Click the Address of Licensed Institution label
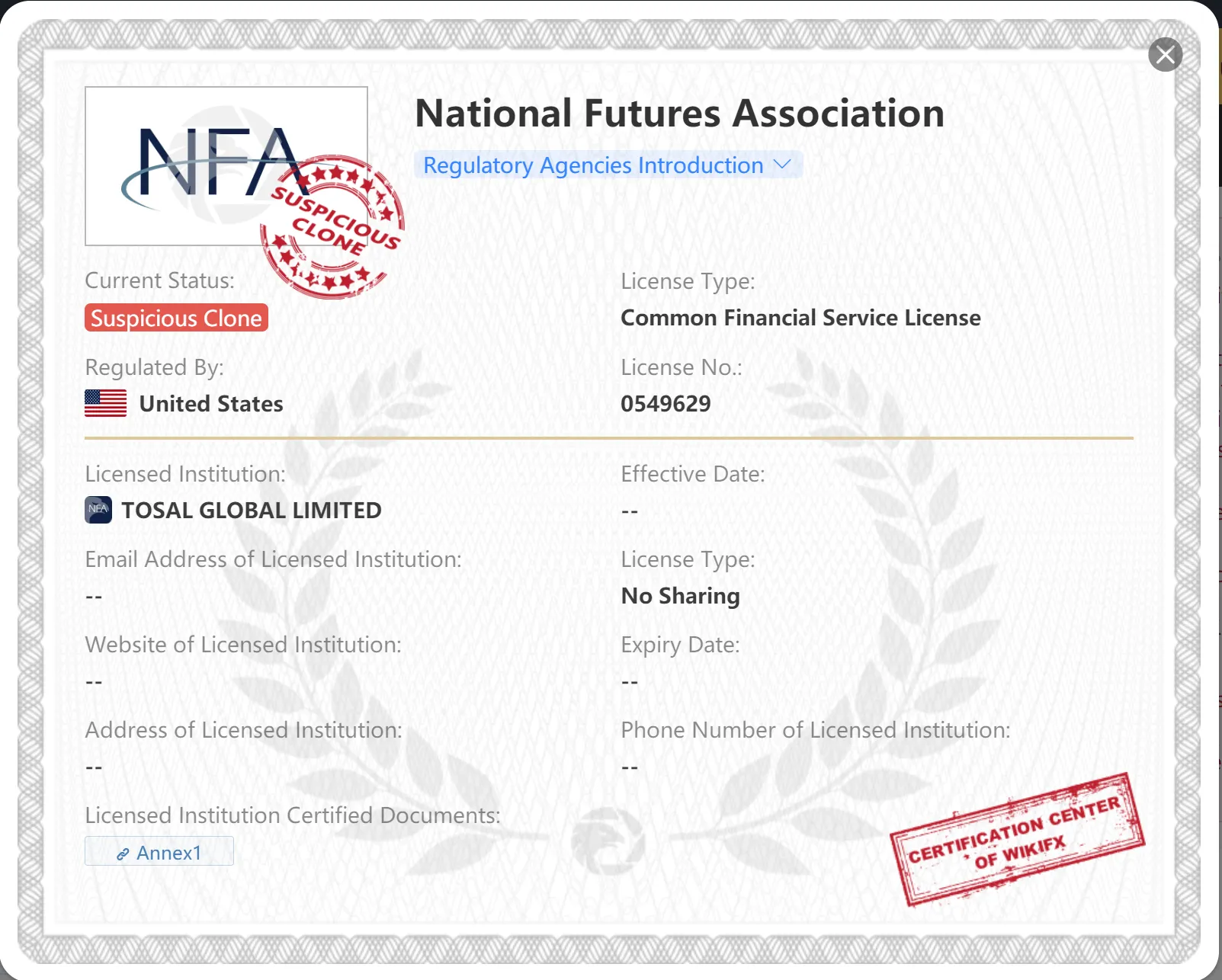1222x980 pixels. coord(243,730)
